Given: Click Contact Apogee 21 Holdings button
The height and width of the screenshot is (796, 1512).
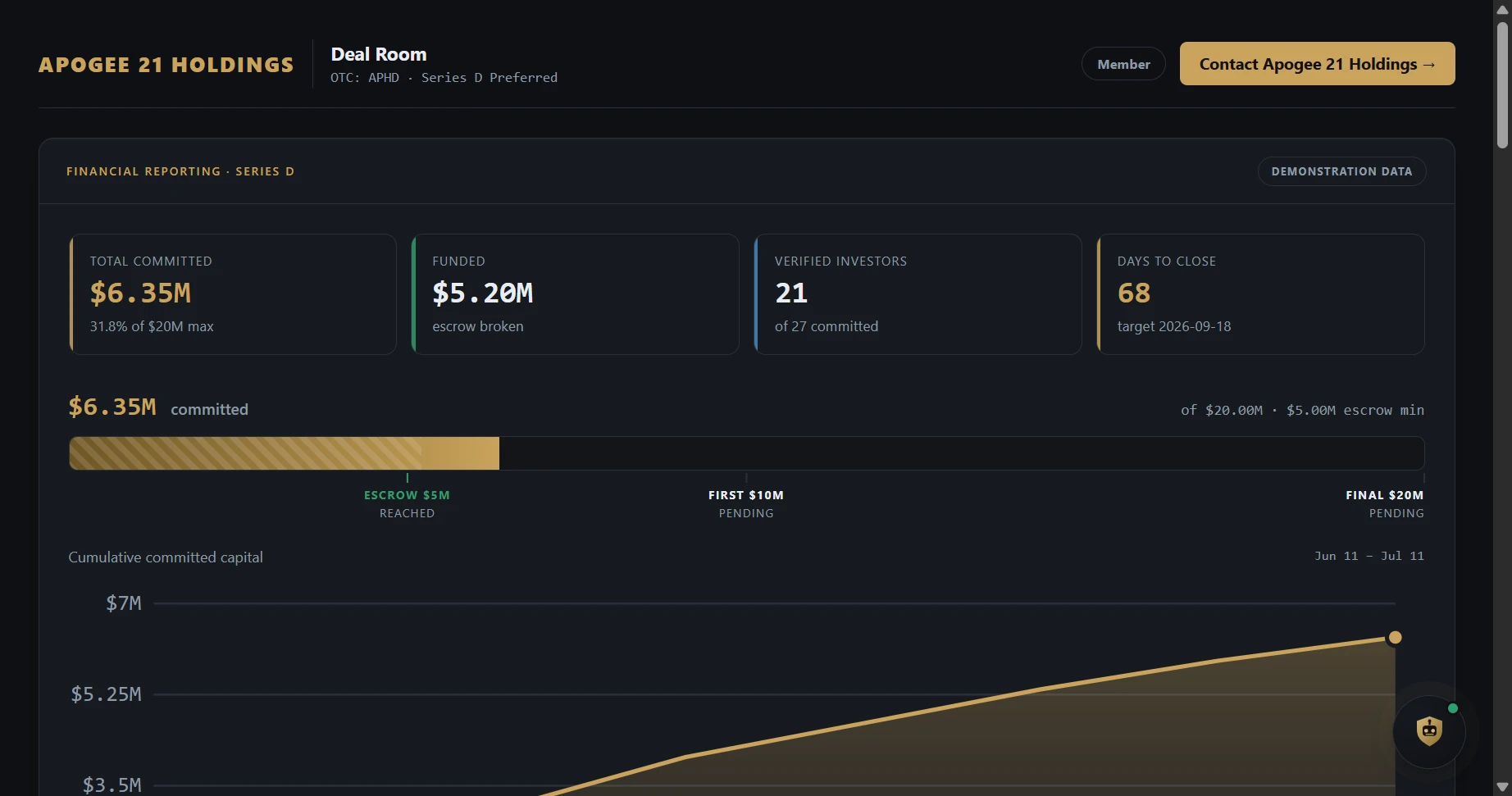Looking at the screenshot, I should (1317, 64).
